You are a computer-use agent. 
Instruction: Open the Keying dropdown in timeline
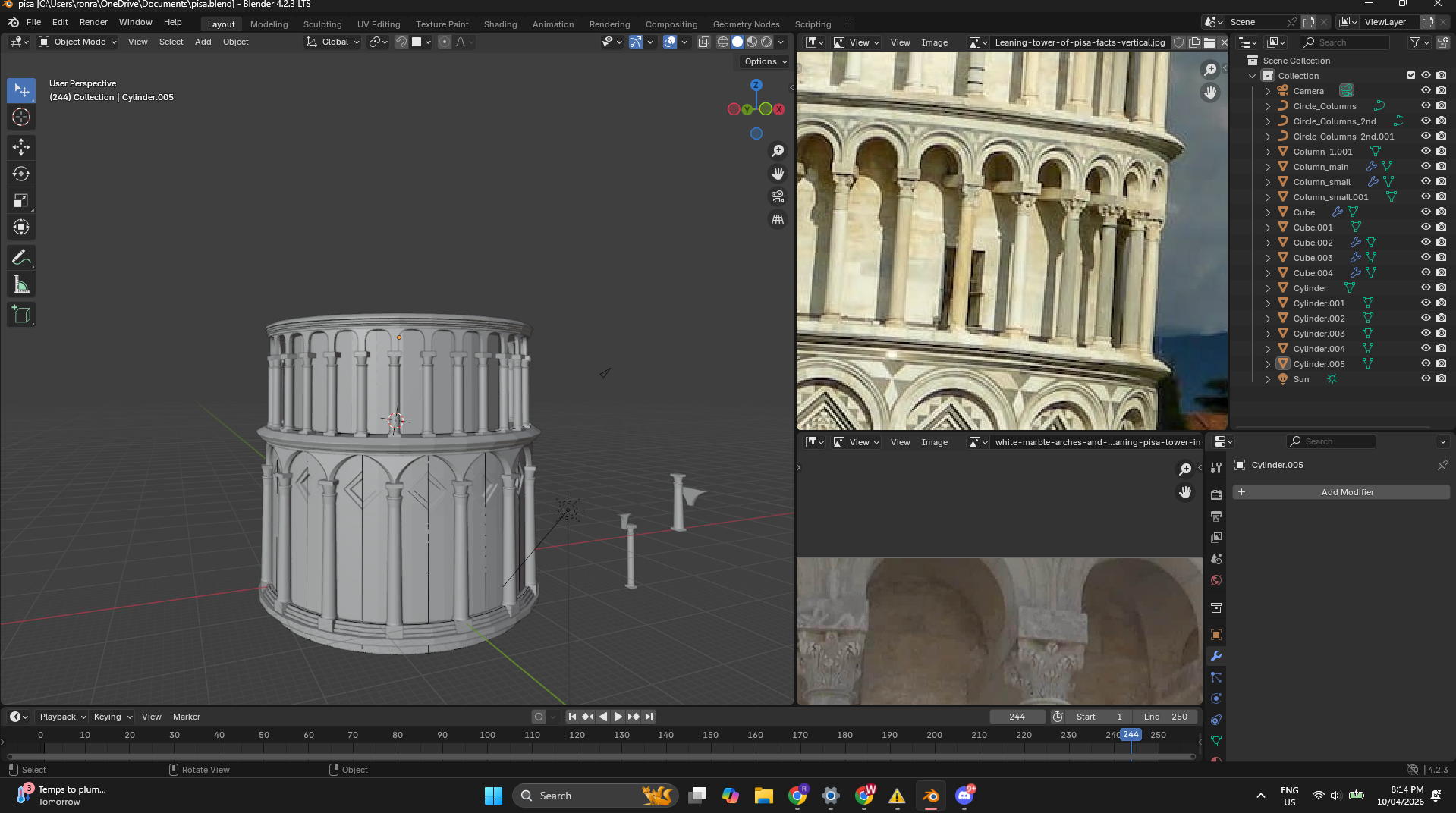113,717
